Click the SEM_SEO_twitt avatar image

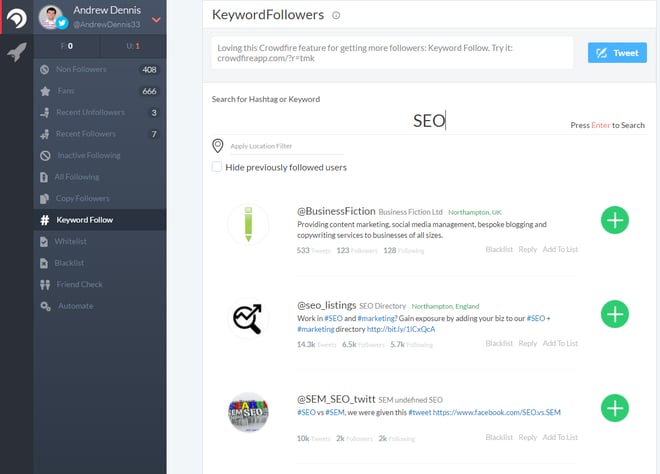coord(248,413)
